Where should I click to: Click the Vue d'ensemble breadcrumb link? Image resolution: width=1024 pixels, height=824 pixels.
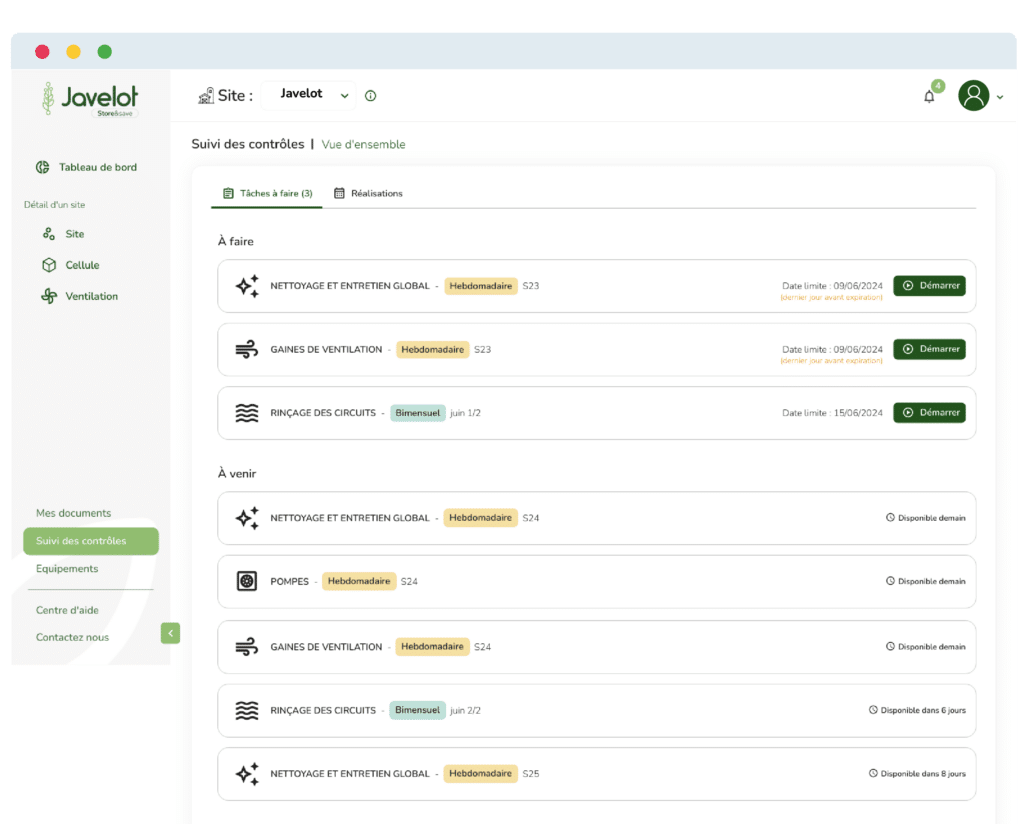point(363,144)
